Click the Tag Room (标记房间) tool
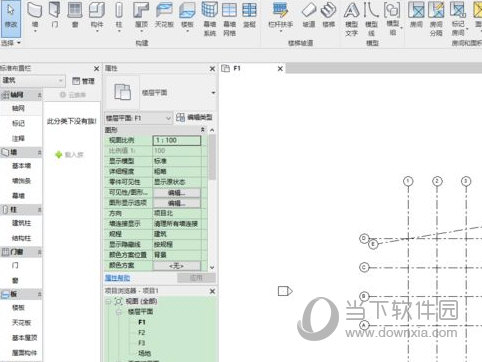This screenshot has width=482, height=362. point(458,19)
